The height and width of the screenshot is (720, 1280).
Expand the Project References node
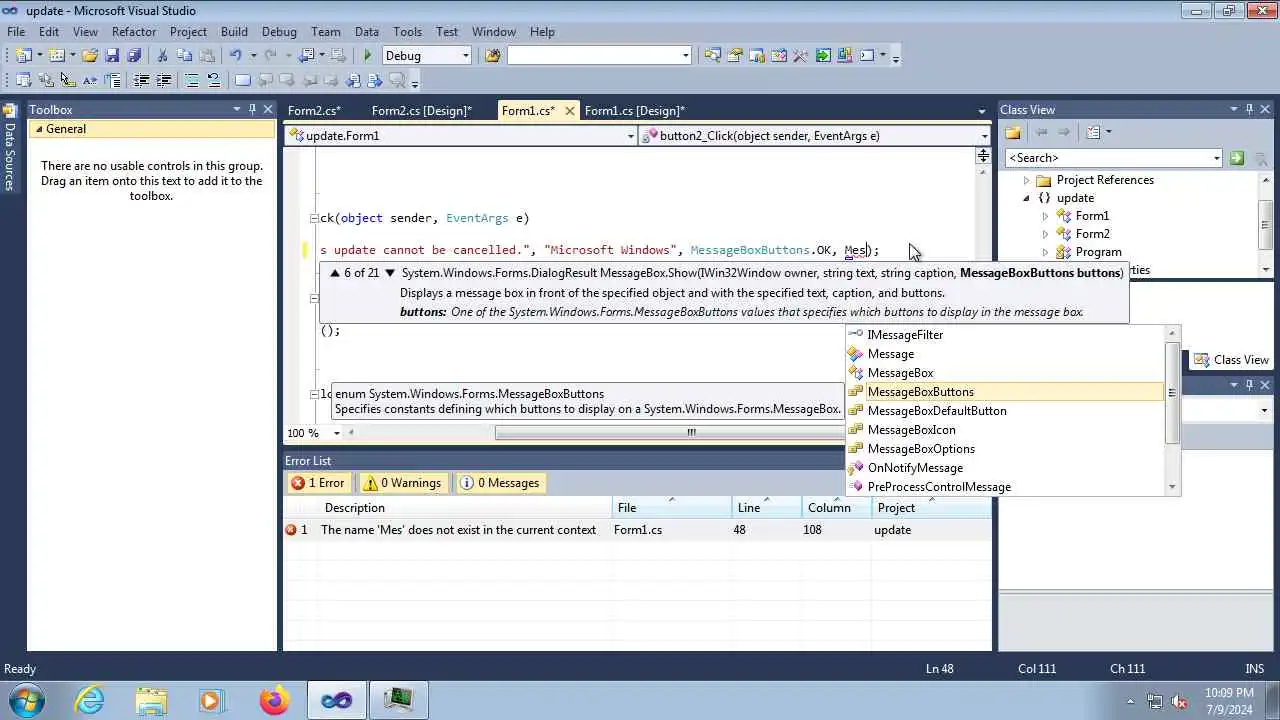pos(1026,180)
